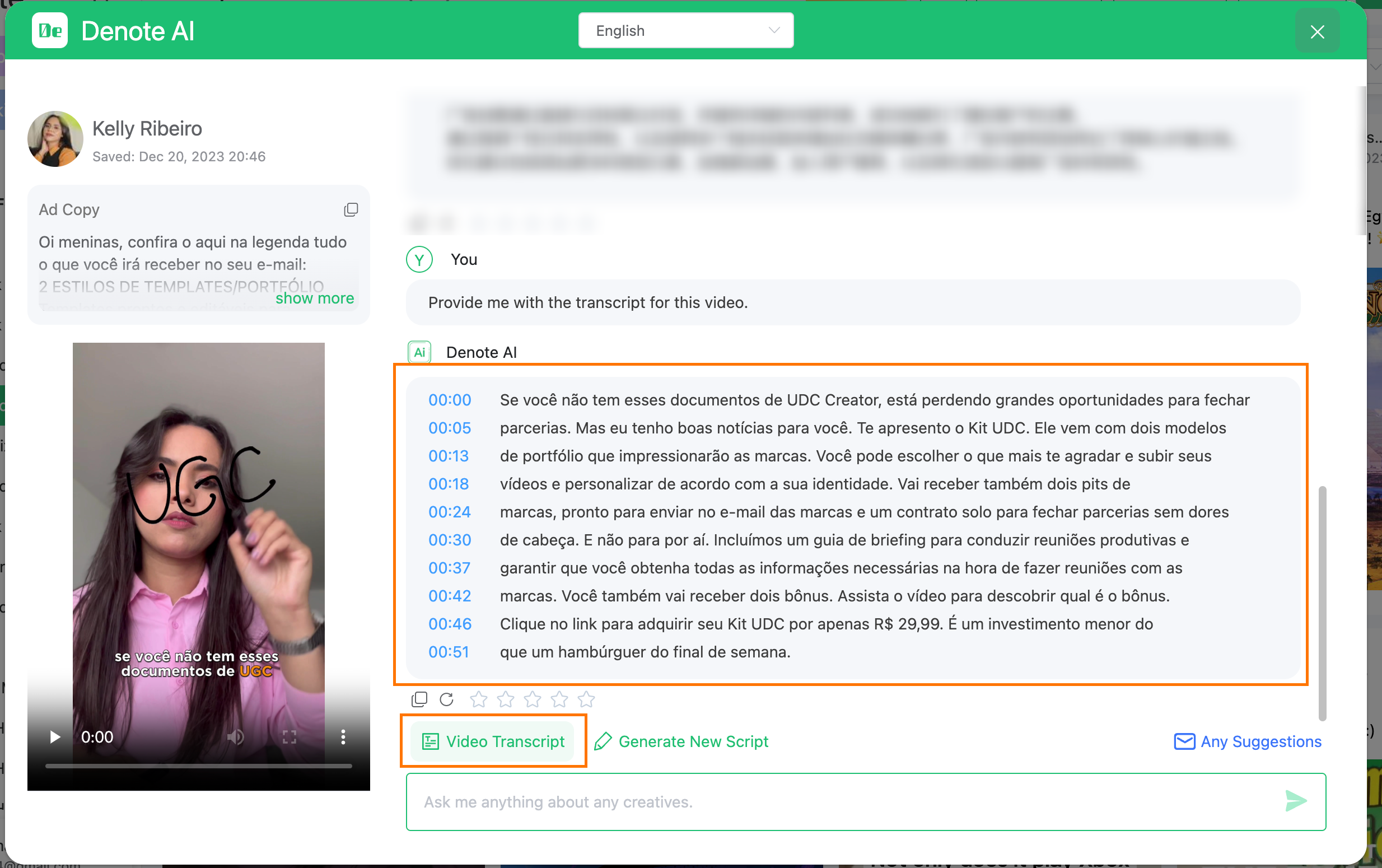
Task: Rate response with five stars
Action: [x=586, y=699]
